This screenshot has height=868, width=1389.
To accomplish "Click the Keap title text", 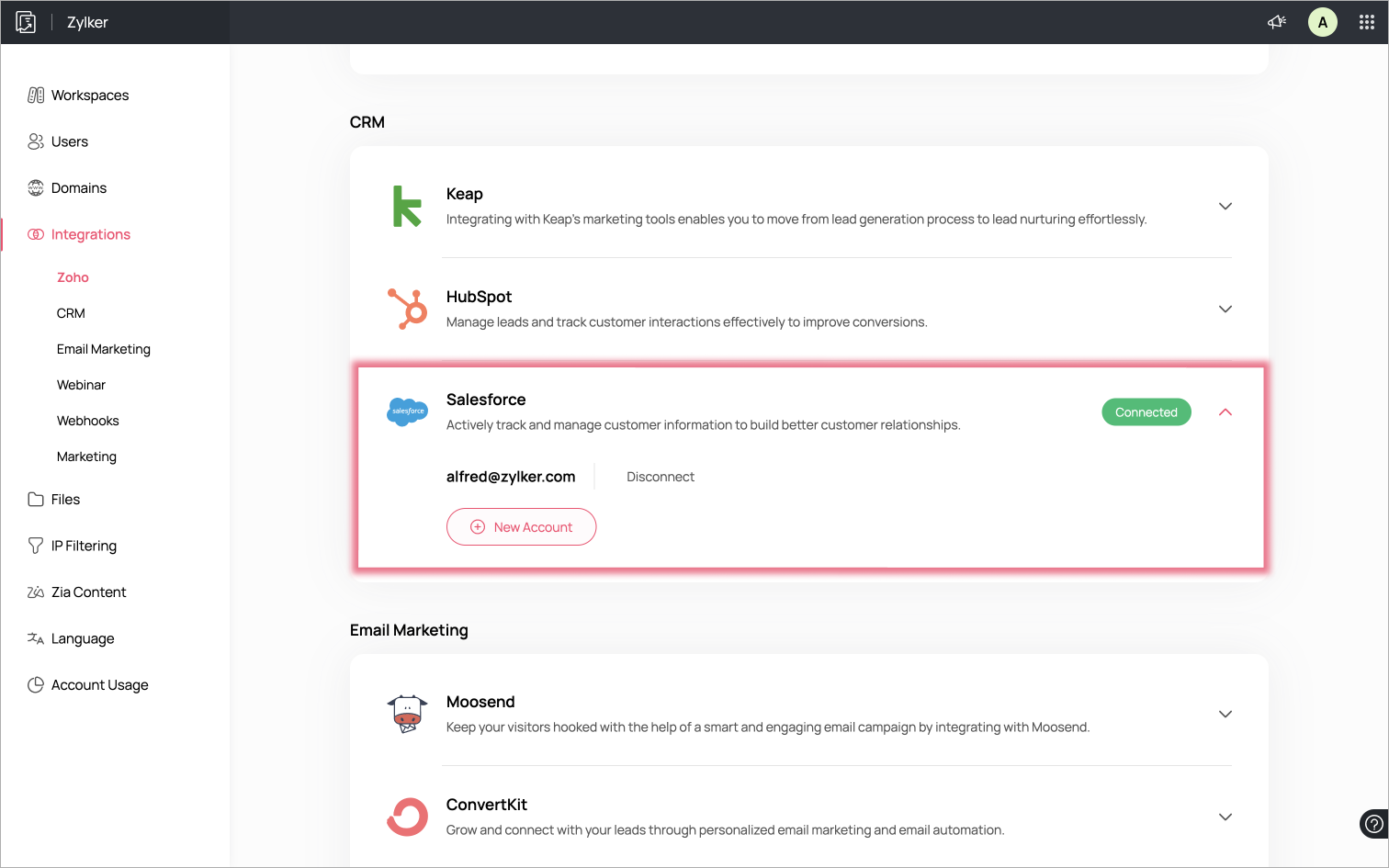I will click(465, 194).
